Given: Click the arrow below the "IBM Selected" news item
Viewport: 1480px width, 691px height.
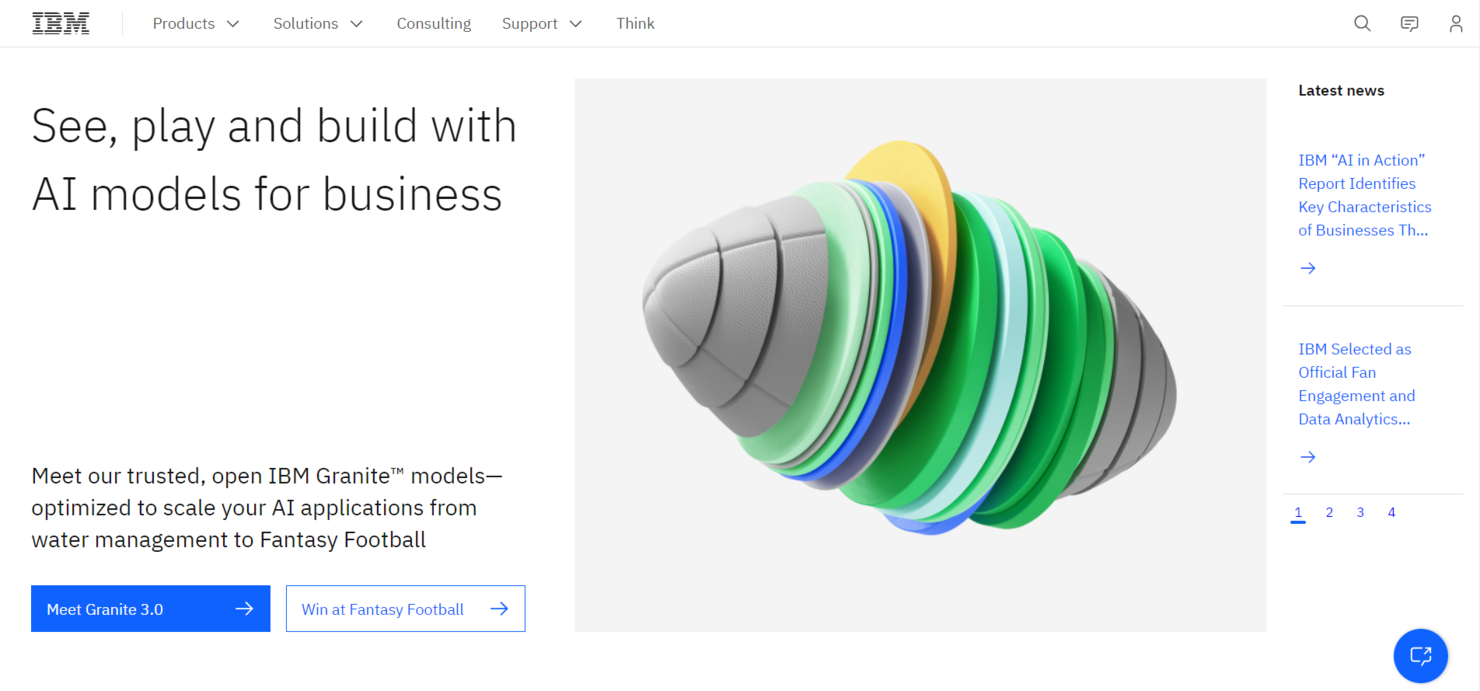Looking at the screenshot, I should [x=1308, y=456].
